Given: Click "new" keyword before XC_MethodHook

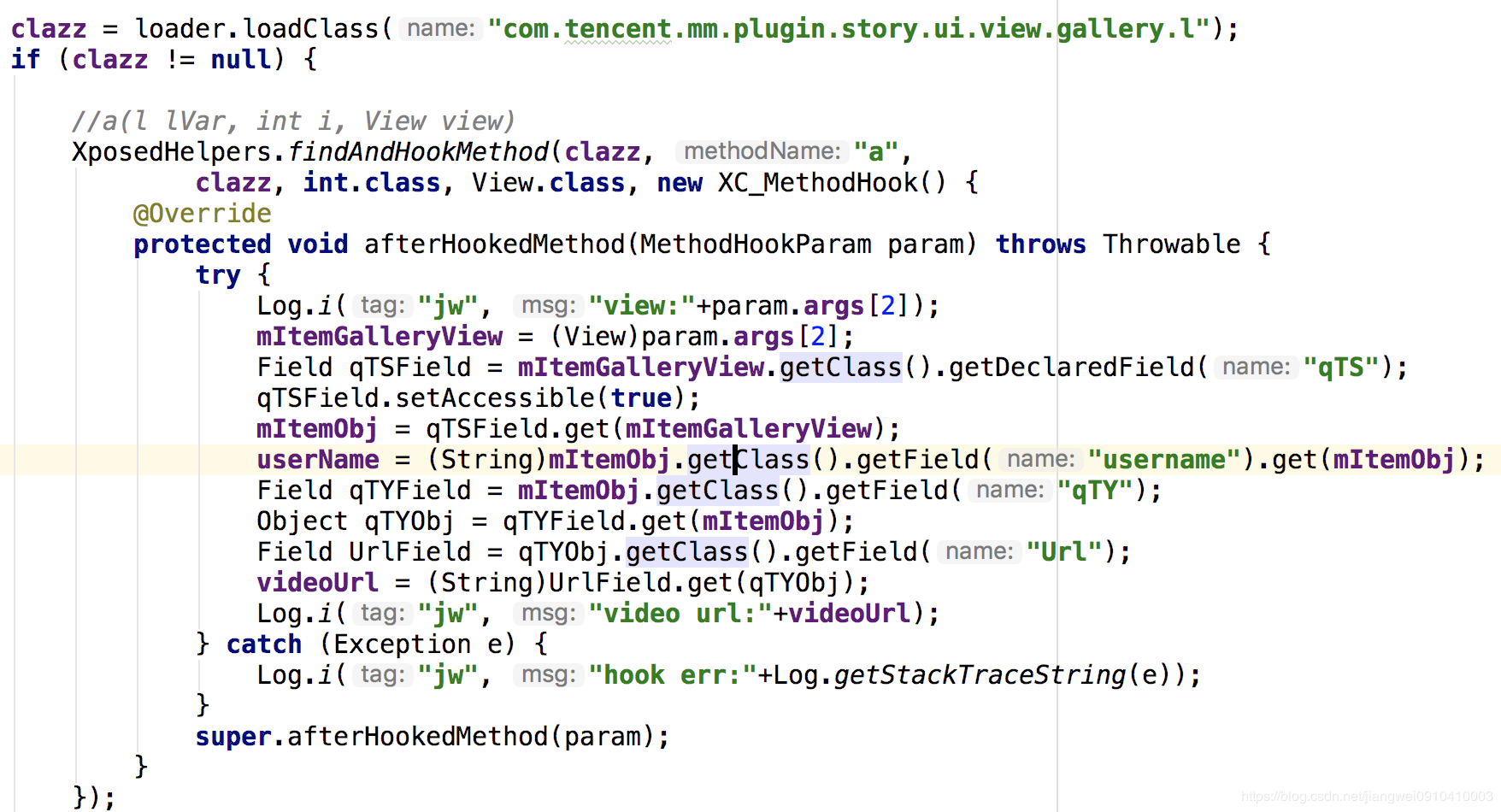Looking at the screenshot, I should point(680,182).
